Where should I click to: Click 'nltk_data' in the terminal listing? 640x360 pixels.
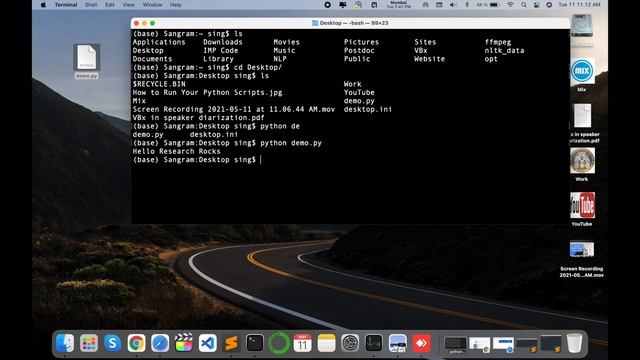tap(504, 51)
